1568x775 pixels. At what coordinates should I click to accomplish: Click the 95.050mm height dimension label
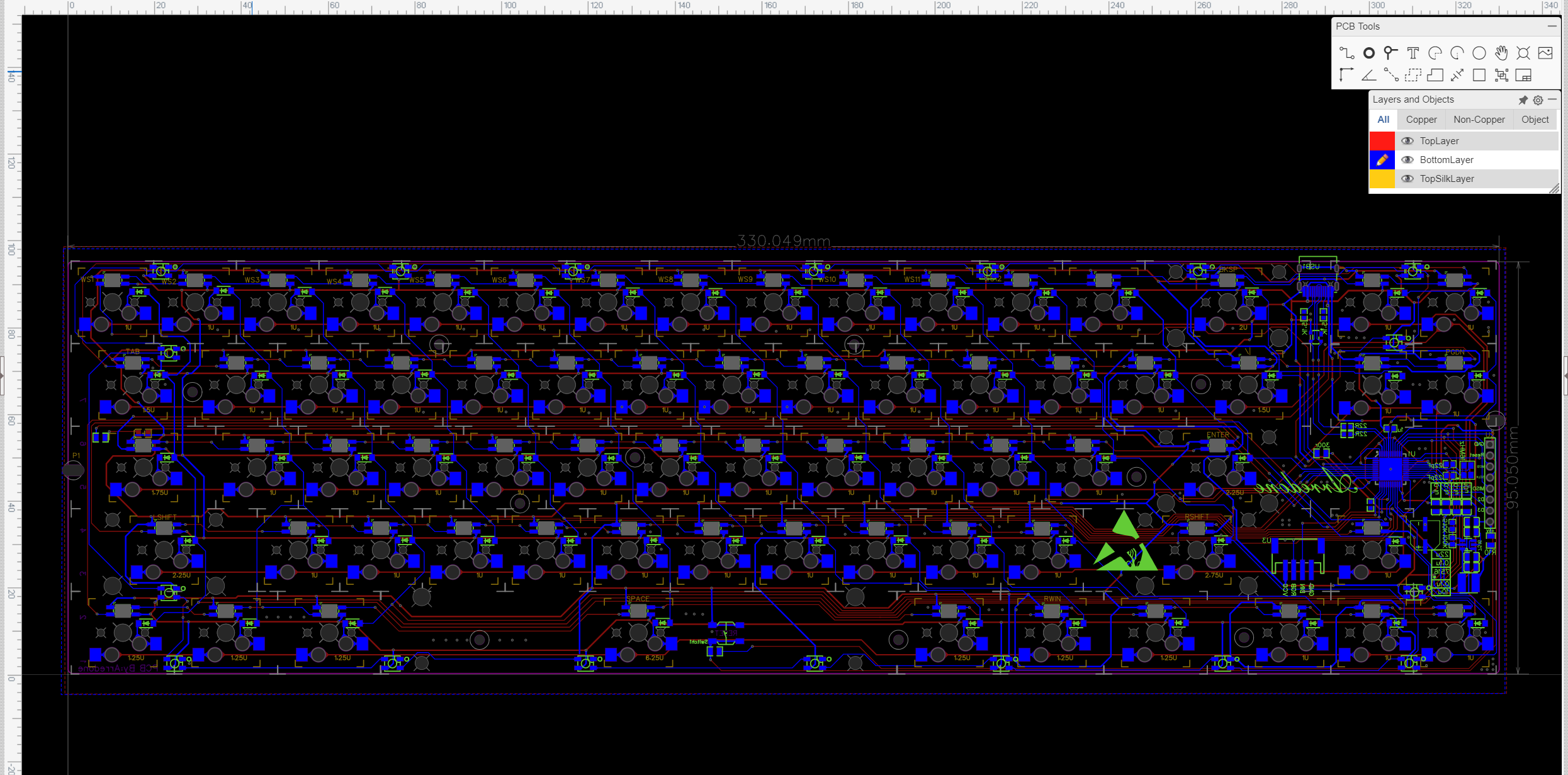[x=1512, y=467]
